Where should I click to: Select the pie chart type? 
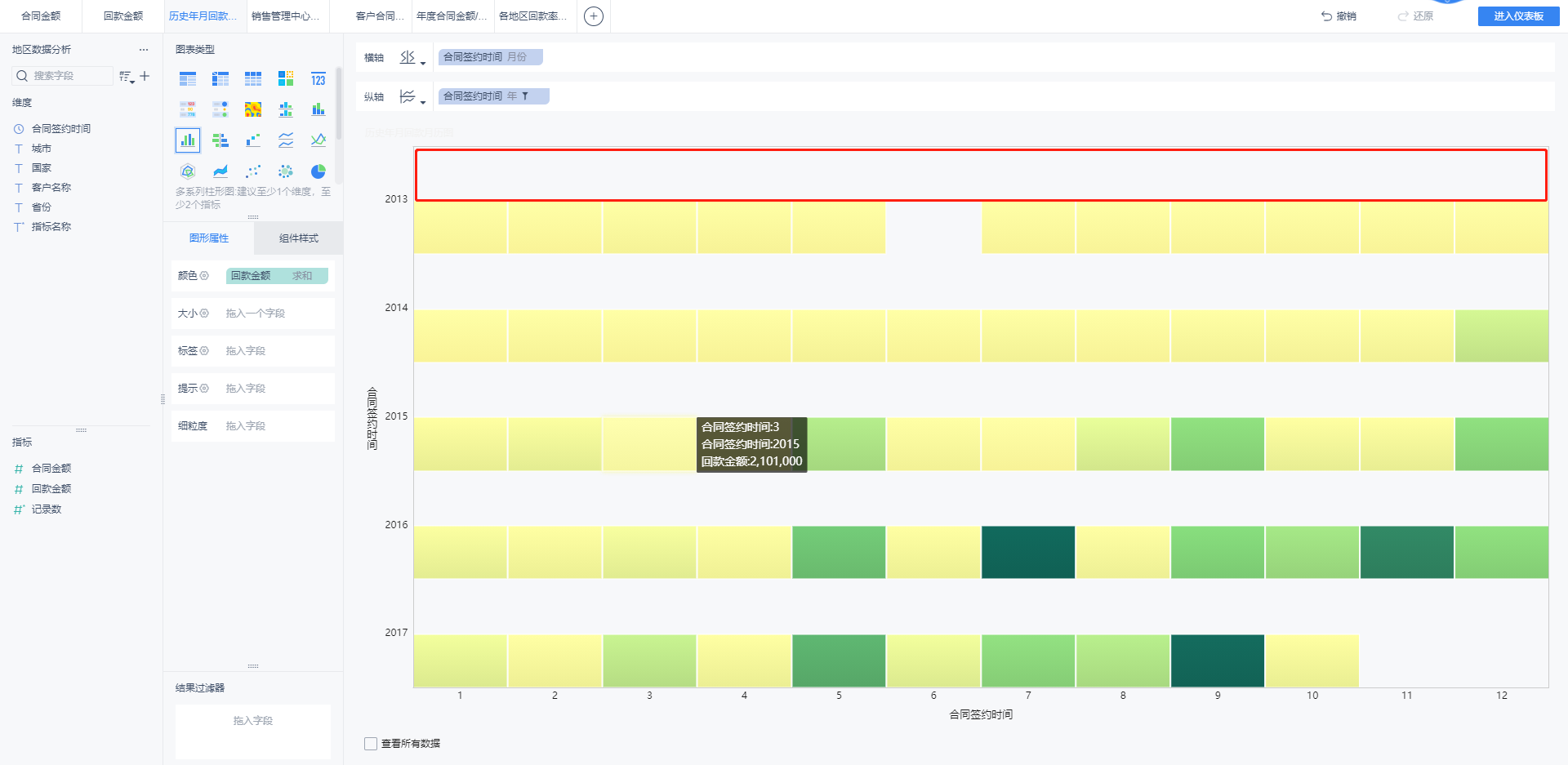[318, 171]
